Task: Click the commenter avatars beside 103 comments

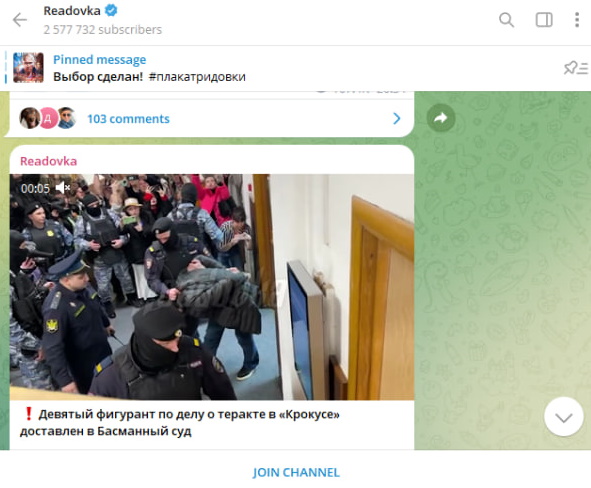Action: pos(47,118)
